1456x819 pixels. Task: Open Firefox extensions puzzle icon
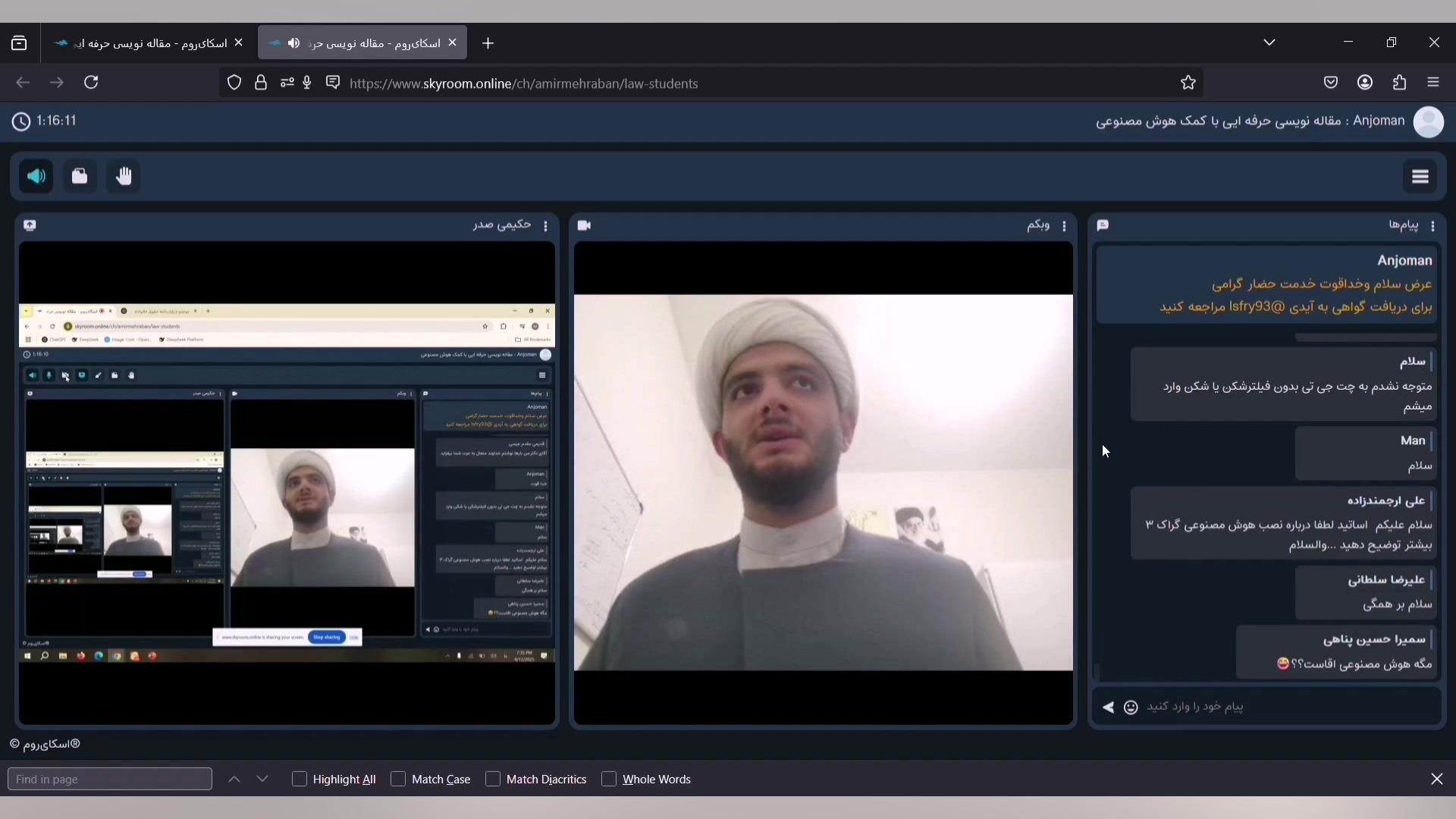[1400, 83]
